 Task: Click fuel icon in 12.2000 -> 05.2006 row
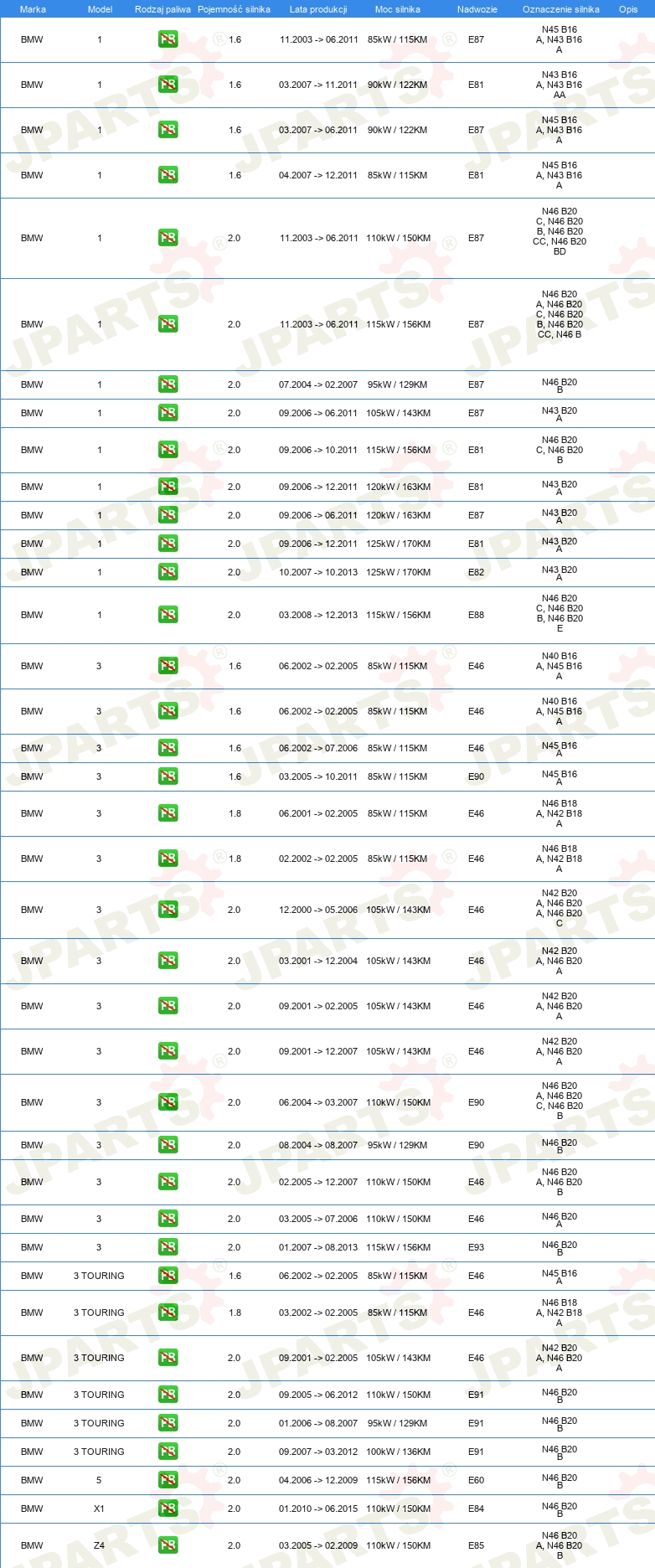(x=168, y=910)
